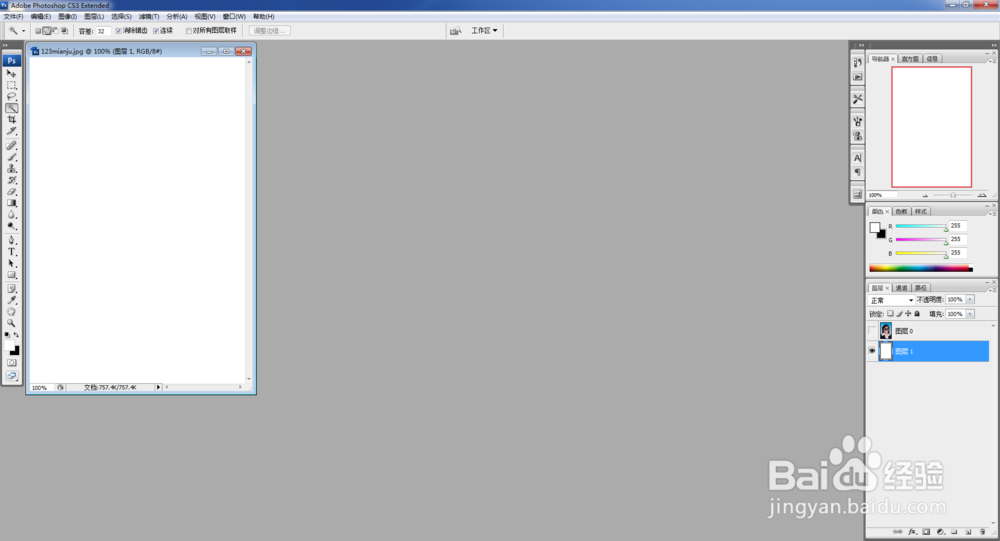
Task: Open the 文件(F) menu
Action: point(13,17)
